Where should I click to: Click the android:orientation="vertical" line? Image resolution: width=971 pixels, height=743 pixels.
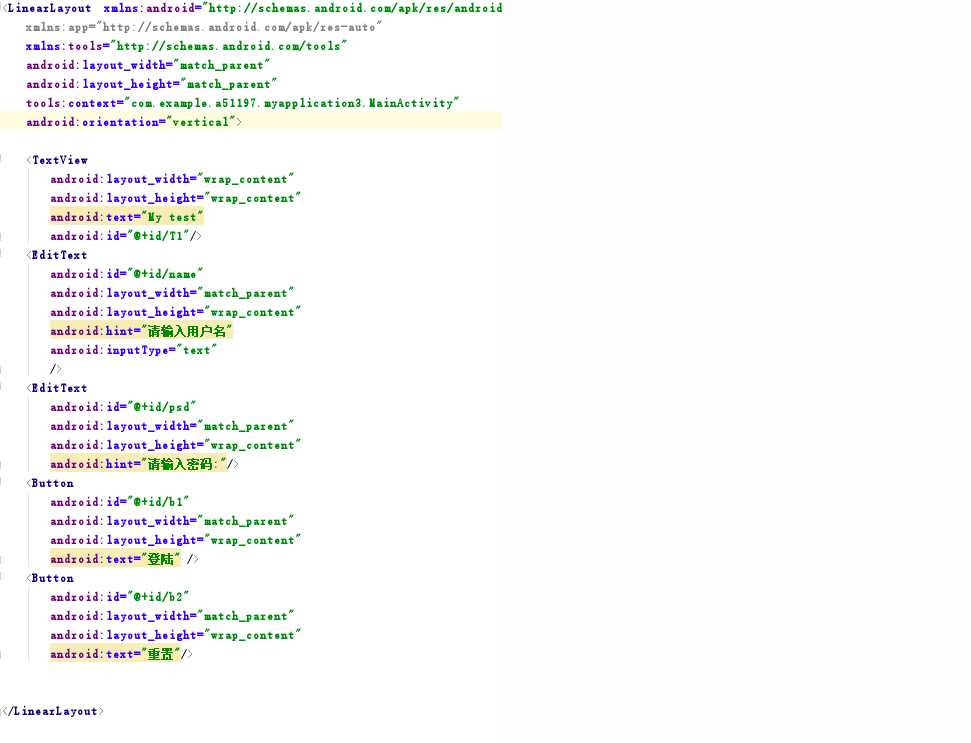click(x=134, y=123)
